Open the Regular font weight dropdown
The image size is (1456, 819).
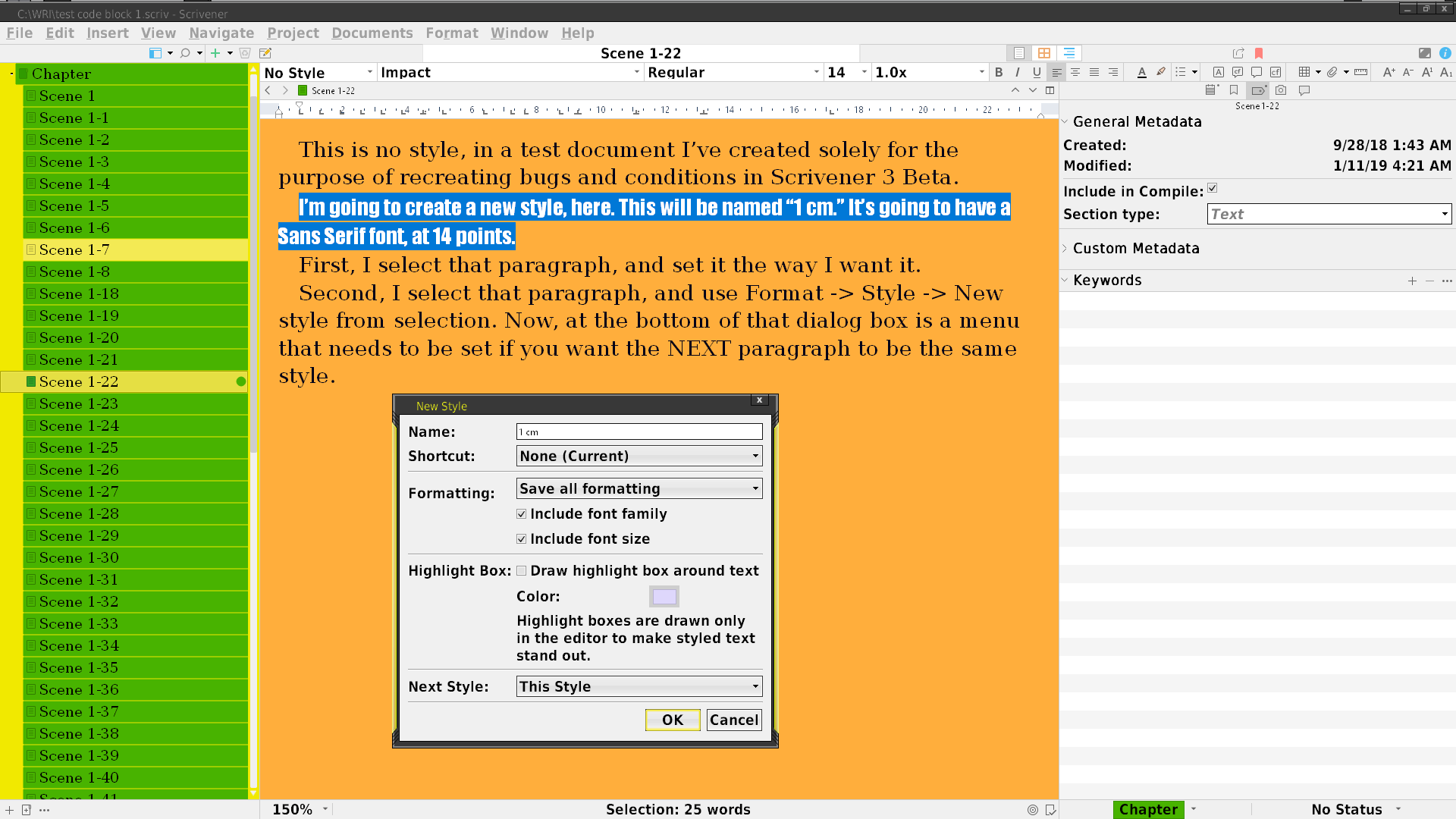(x=734, y=72)
